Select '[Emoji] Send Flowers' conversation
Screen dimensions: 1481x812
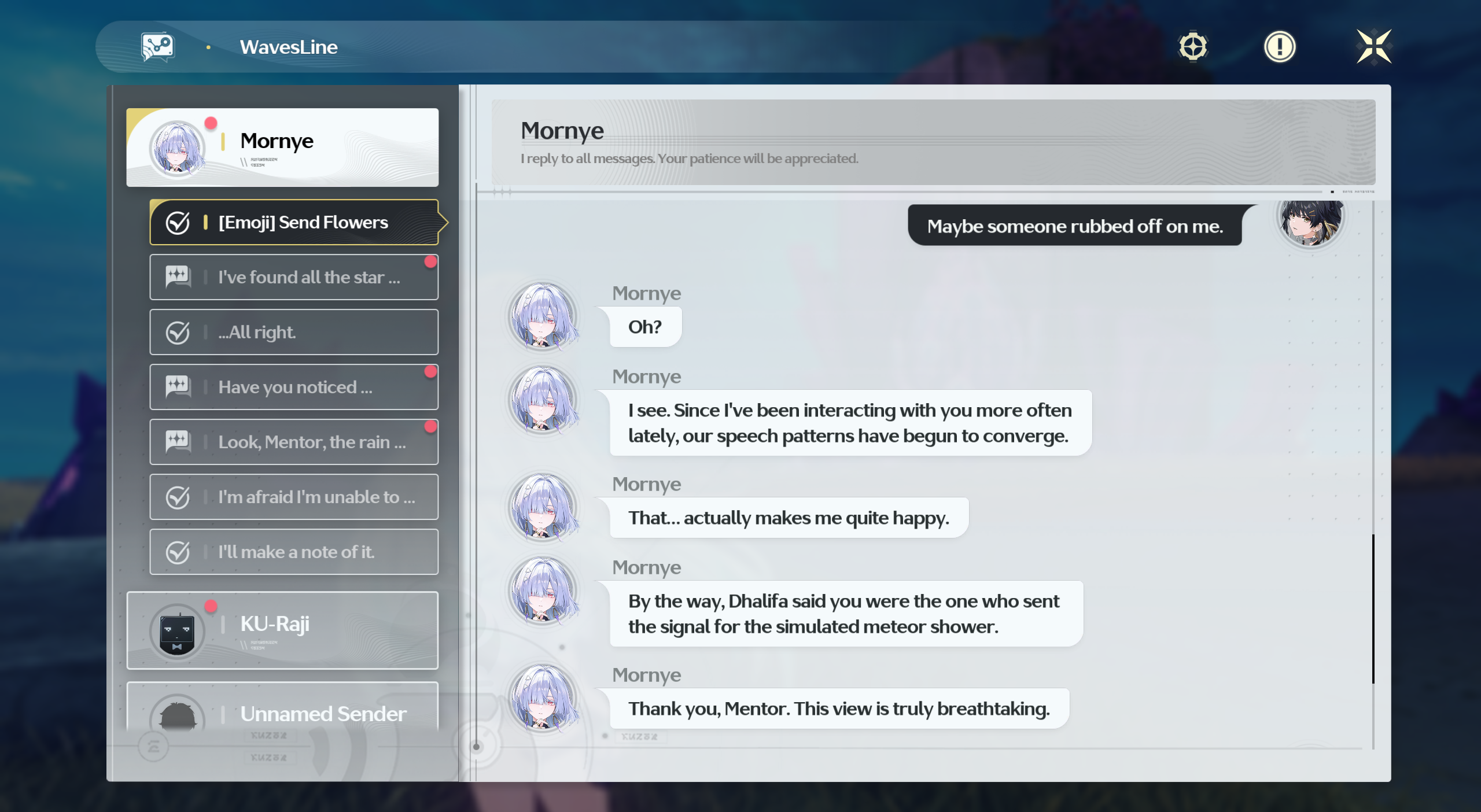tap(303, 222)
